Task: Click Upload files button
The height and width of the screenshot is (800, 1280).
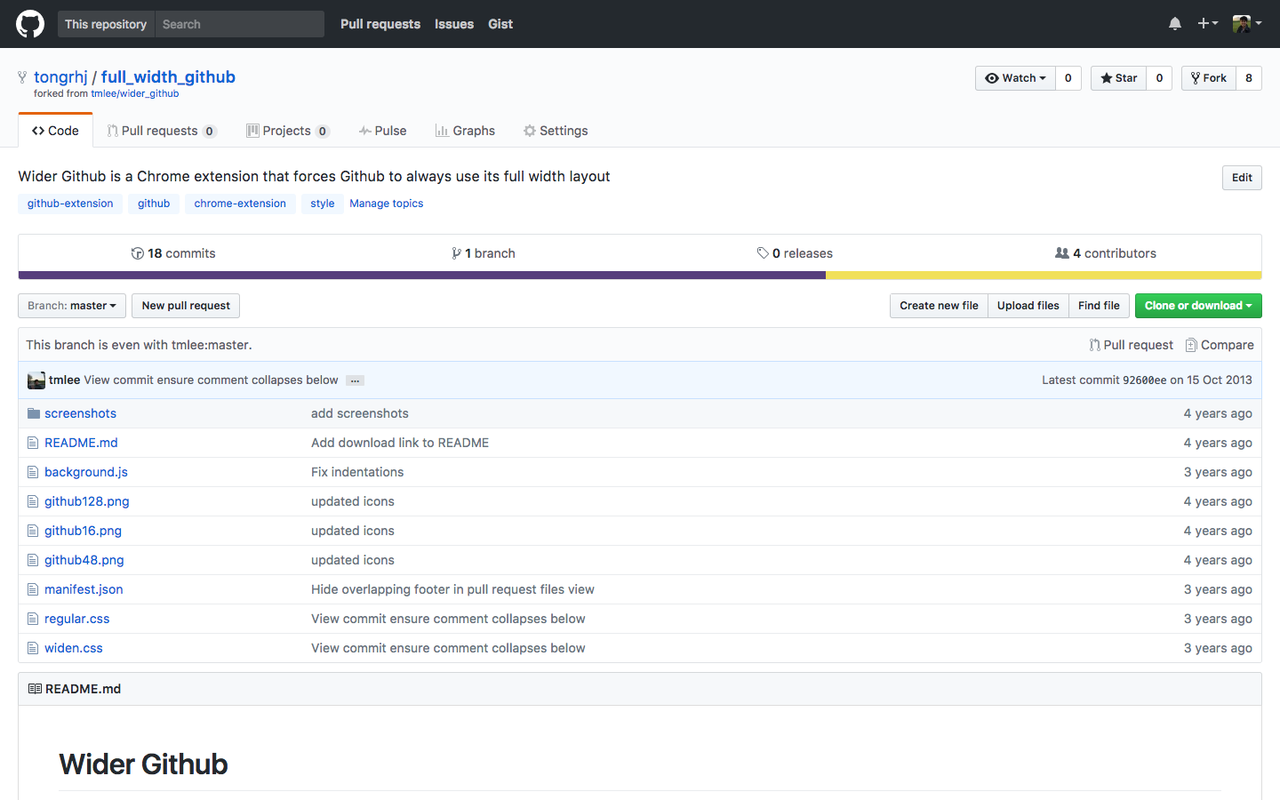Action: coord(1028,306)
